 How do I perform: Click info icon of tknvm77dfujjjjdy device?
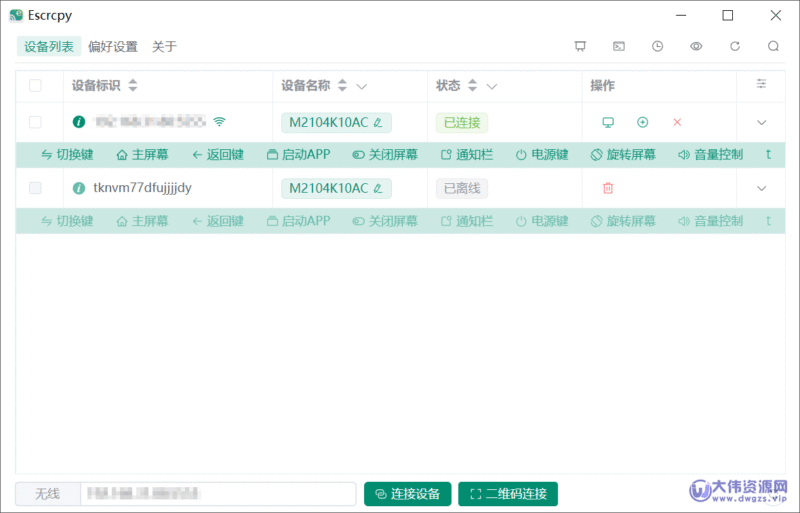pyautogui.click(x=79, y=188)
